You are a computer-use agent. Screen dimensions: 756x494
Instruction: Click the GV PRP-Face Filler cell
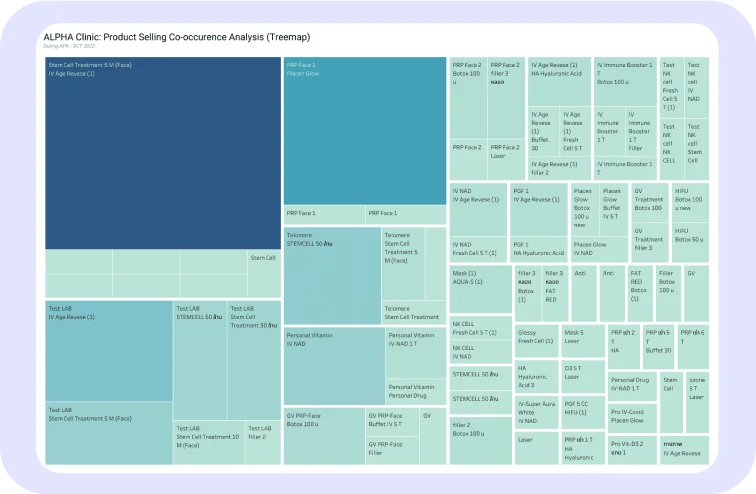tap(392, 451)
